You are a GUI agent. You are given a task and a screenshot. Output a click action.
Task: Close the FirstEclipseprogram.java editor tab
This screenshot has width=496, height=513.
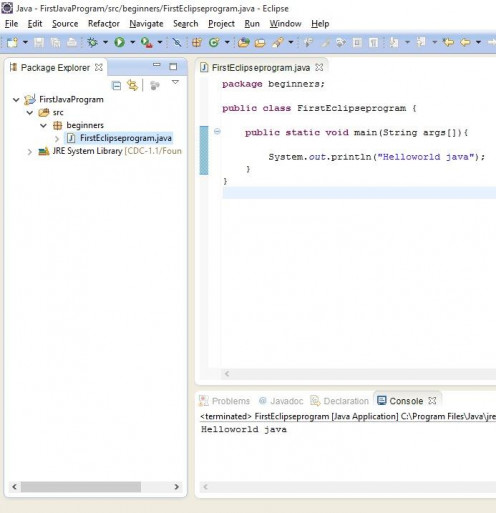319,67
